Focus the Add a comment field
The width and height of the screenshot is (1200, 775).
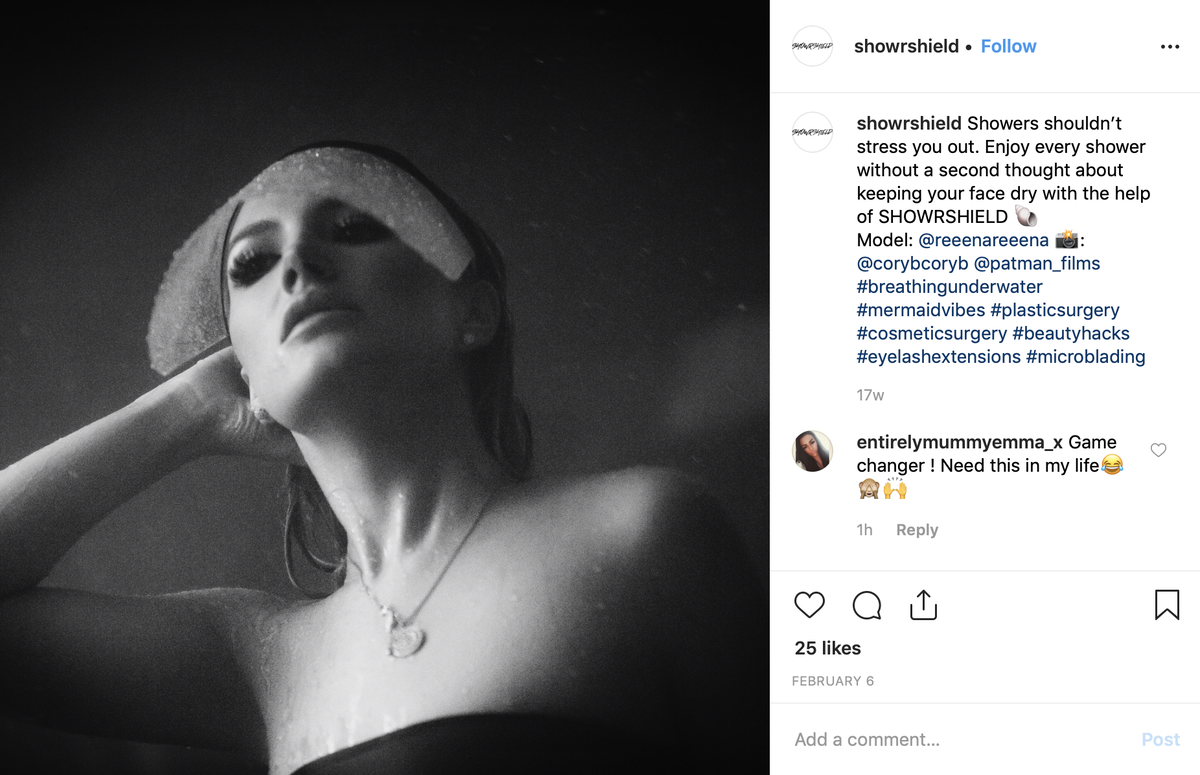(960, 740)
